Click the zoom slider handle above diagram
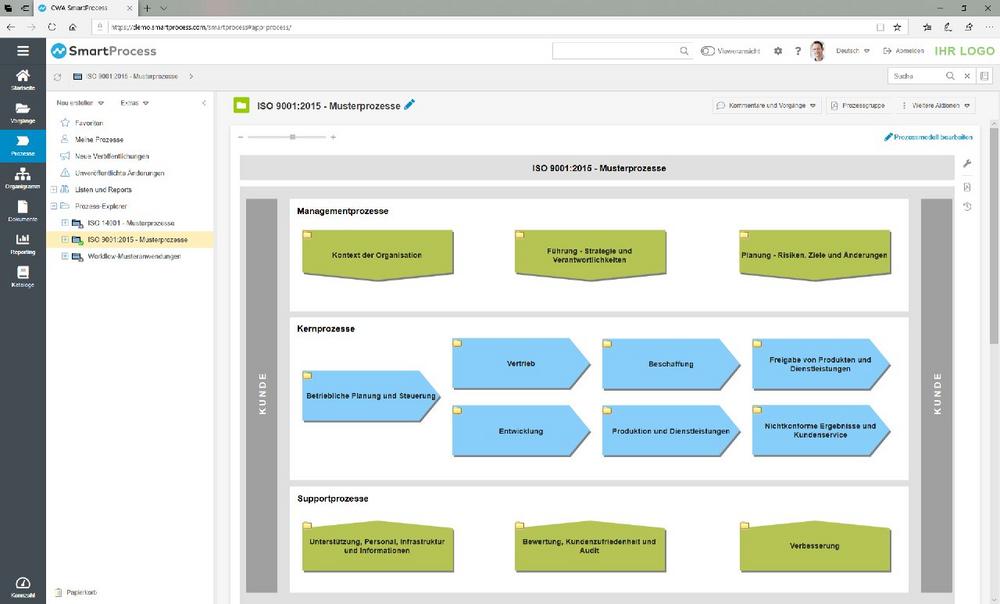Viewport: 1000px width, 604px height. (292, 137)
